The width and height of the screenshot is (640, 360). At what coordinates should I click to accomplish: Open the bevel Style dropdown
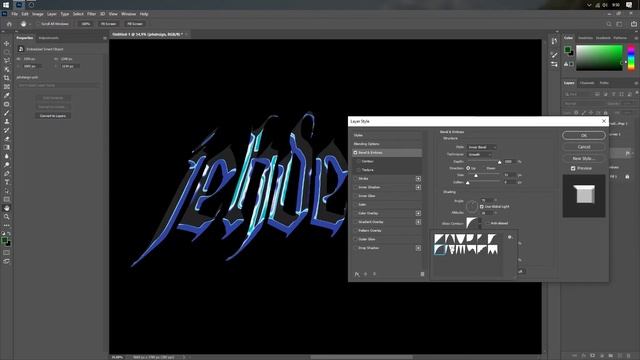pyautogui.click(x=482, y=147)
